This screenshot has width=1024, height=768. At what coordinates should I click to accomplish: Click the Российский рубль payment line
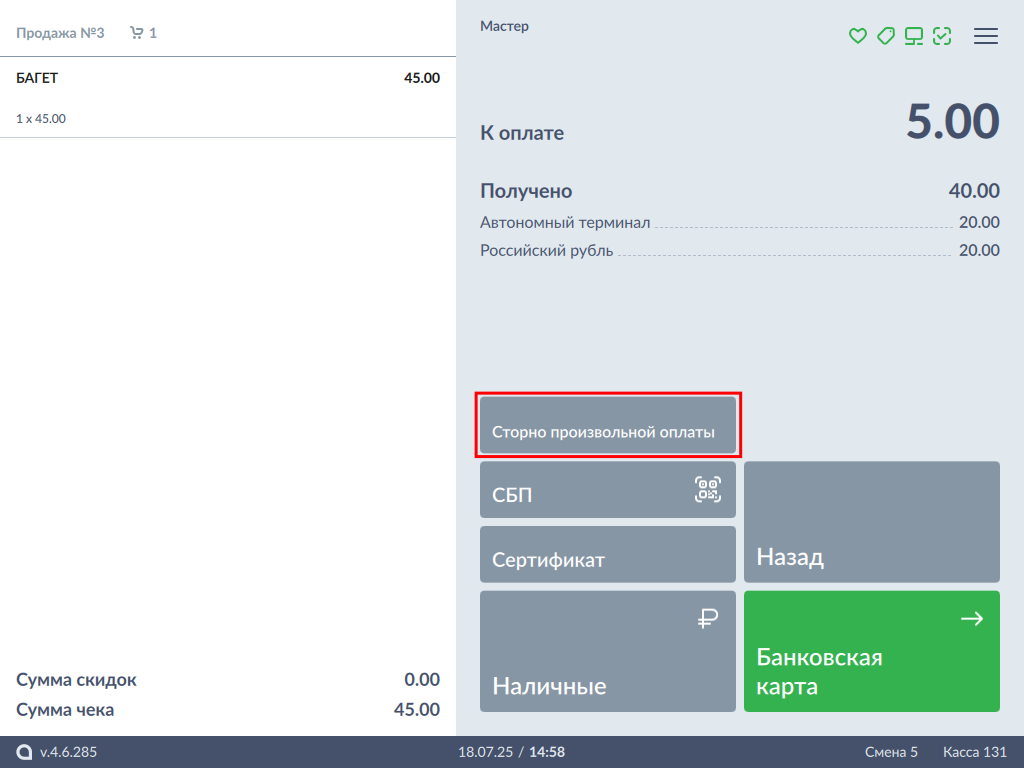[x=739, y=250]
